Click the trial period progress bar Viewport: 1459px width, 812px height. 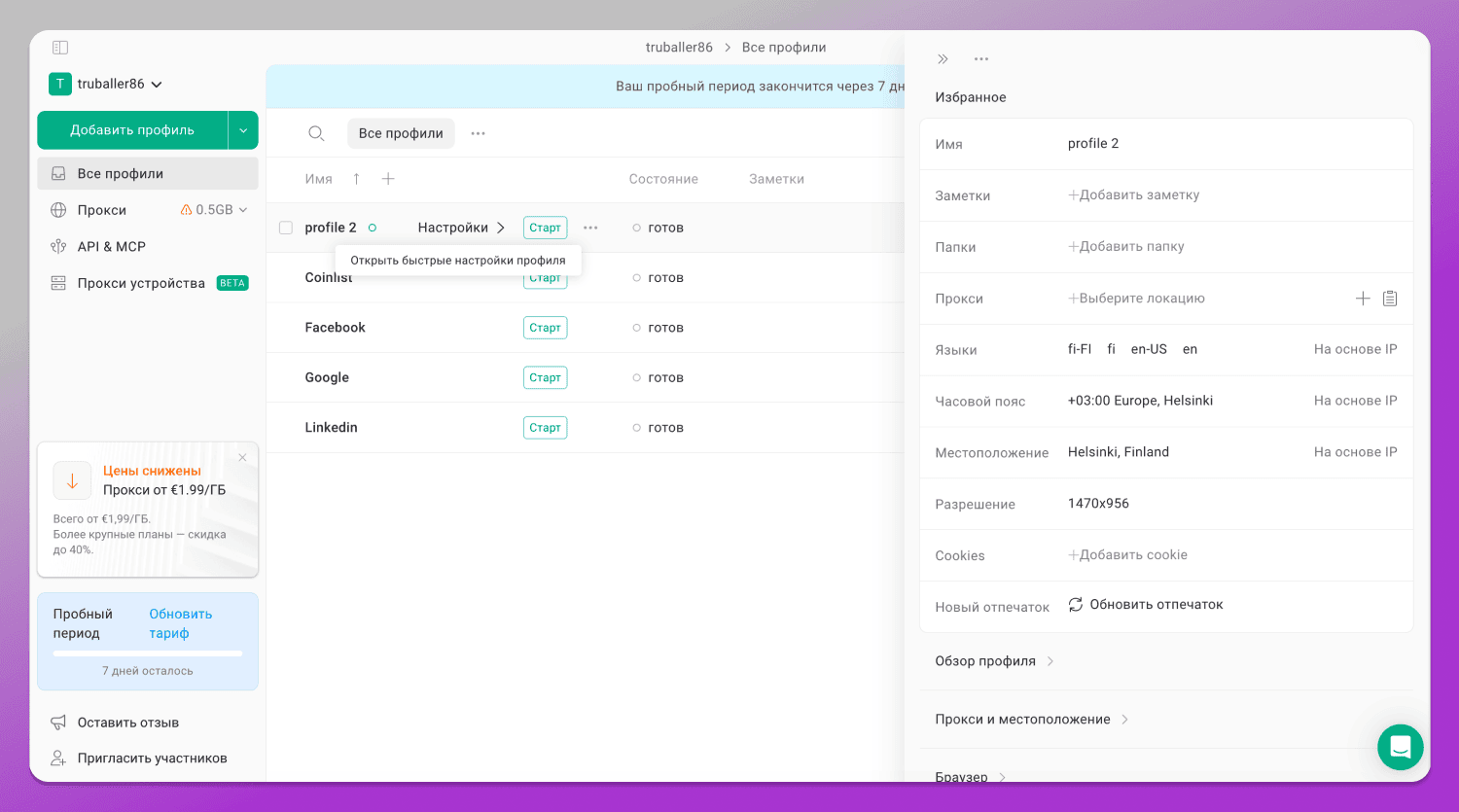pyautogui.click(x=148, y=654)
